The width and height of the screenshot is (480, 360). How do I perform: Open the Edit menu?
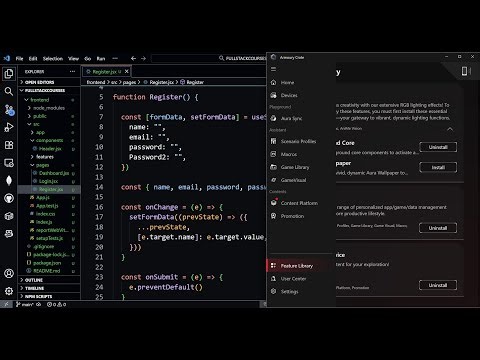click(33, 59)
